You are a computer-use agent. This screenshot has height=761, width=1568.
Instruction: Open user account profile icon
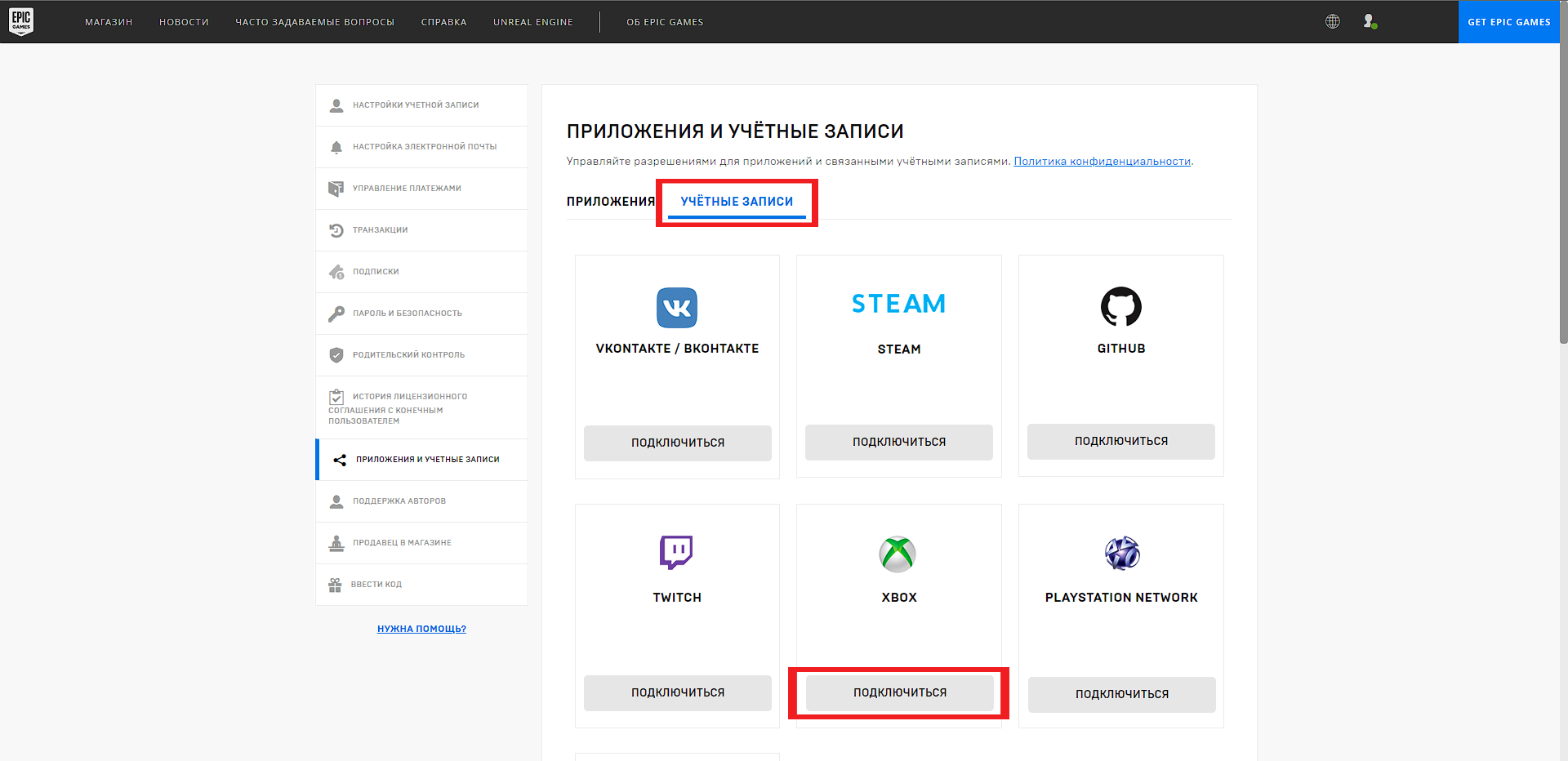[1370, 21]
